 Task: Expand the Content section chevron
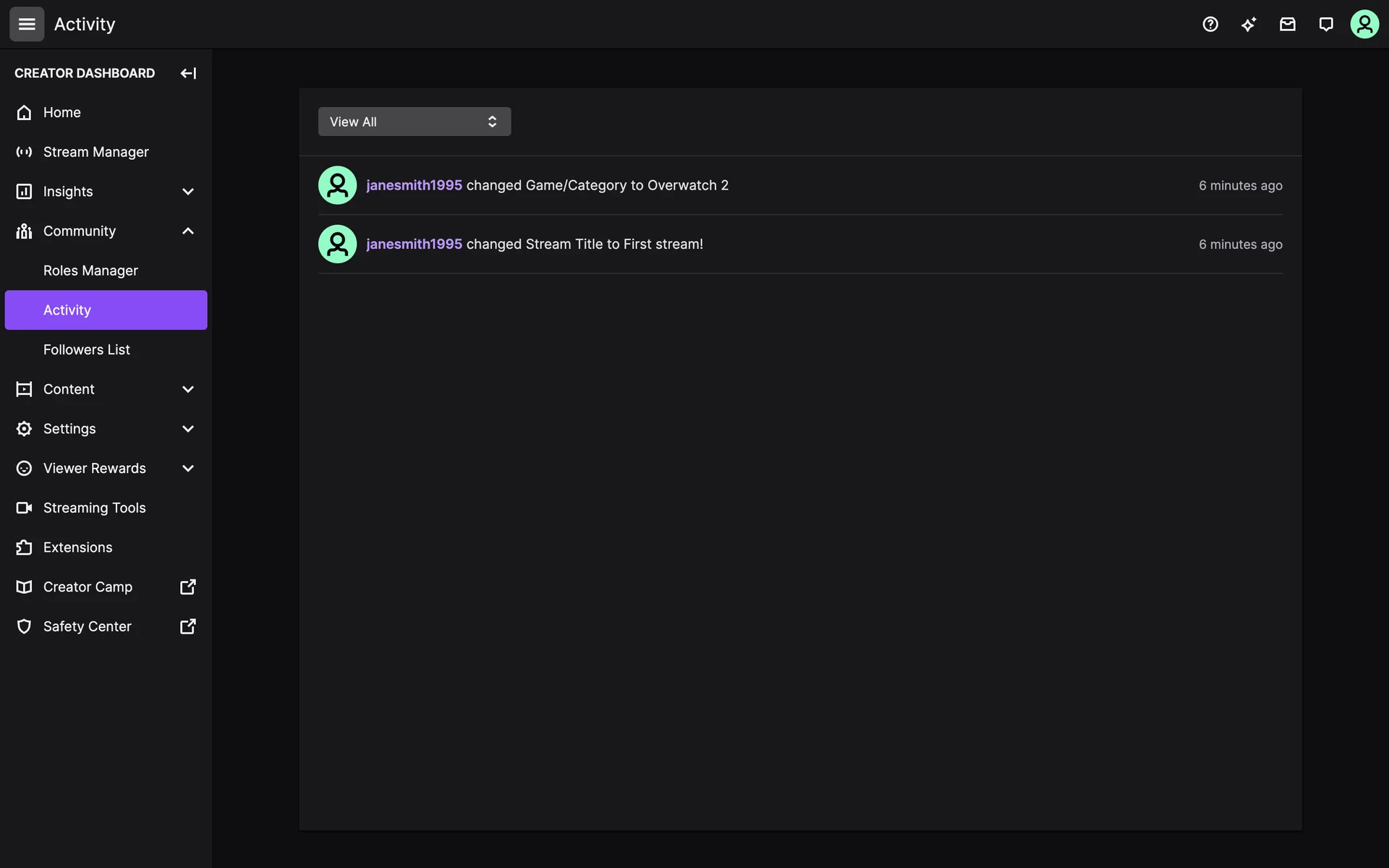[x=187, y=389]
